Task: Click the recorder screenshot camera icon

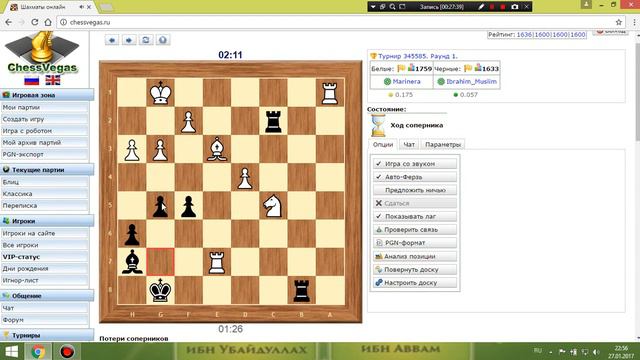Action: click(x=515, y=7)
